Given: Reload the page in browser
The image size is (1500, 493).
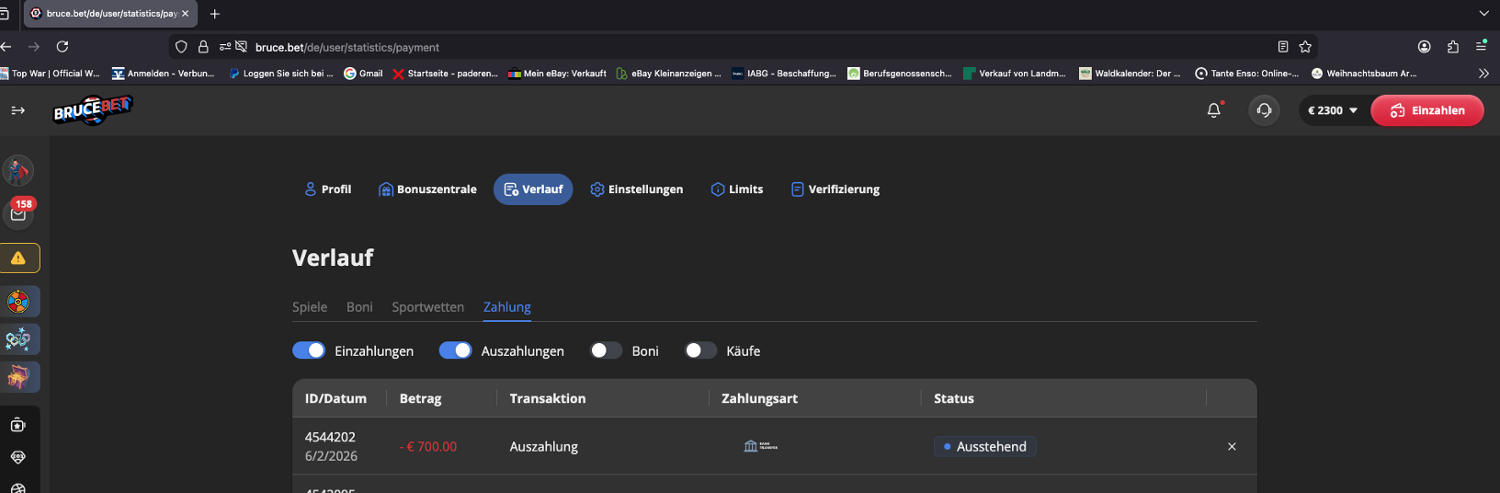Looking at the screenshot, I should click(x=62, y=47).
